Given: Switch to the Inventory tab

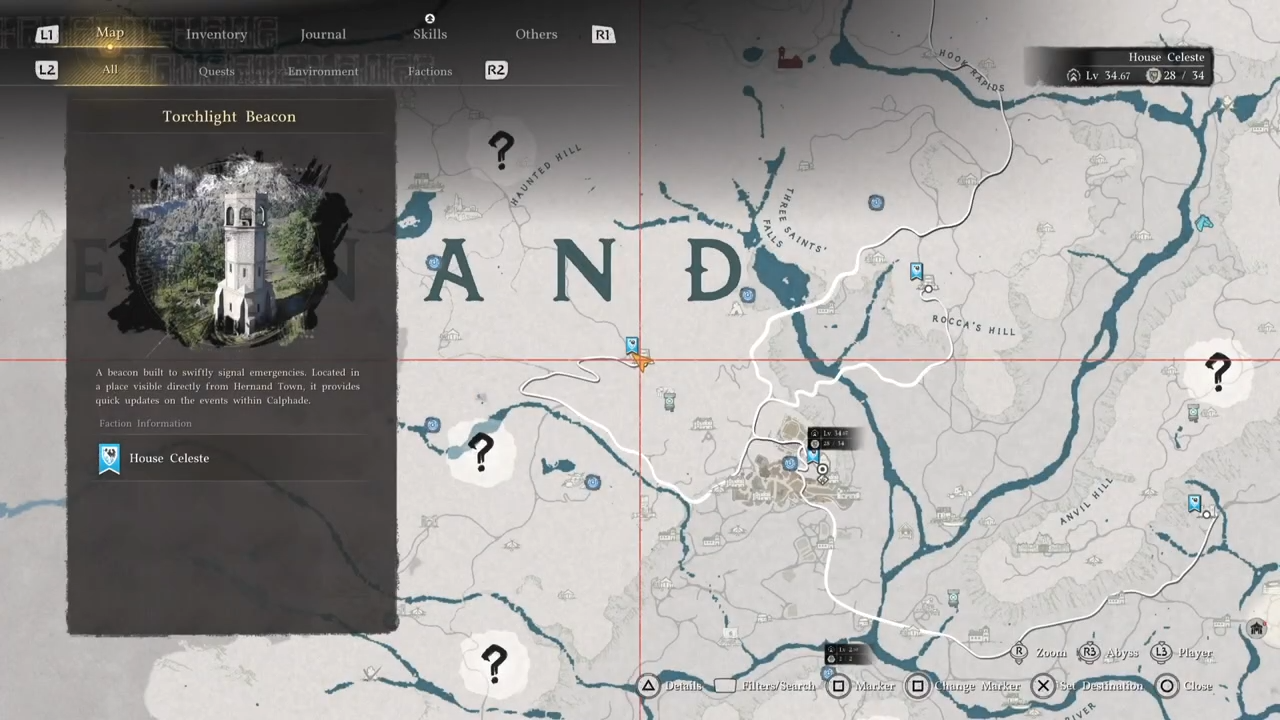Looking at the screenshot, I should (216, 34).
